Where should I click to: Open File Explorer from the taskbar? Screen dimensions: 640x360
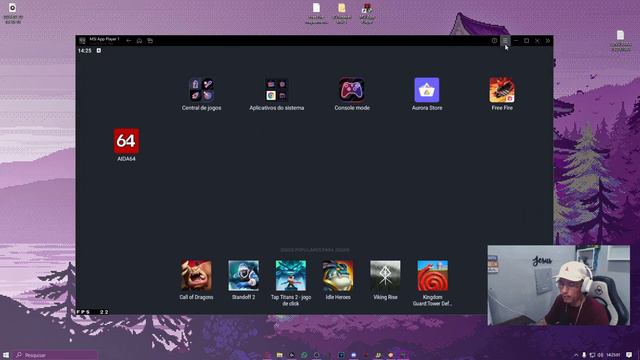280,355
